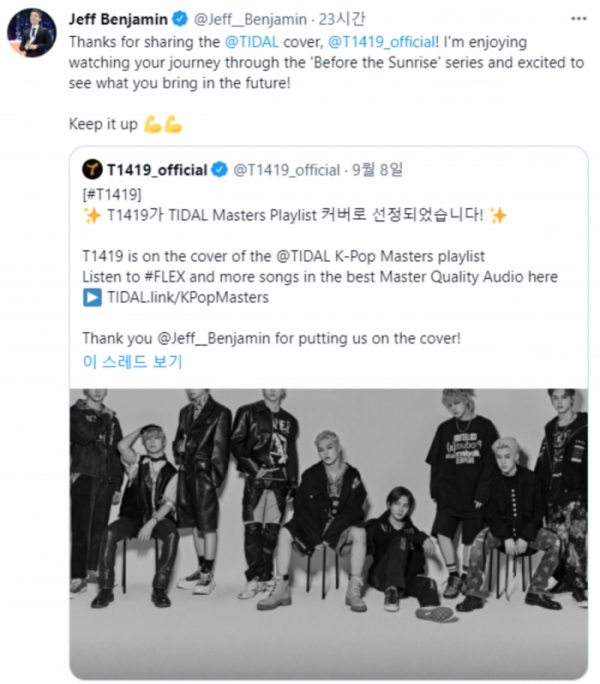
Task: Click the verified badge next to T1419_official
Action: click(x=219, y=170)
